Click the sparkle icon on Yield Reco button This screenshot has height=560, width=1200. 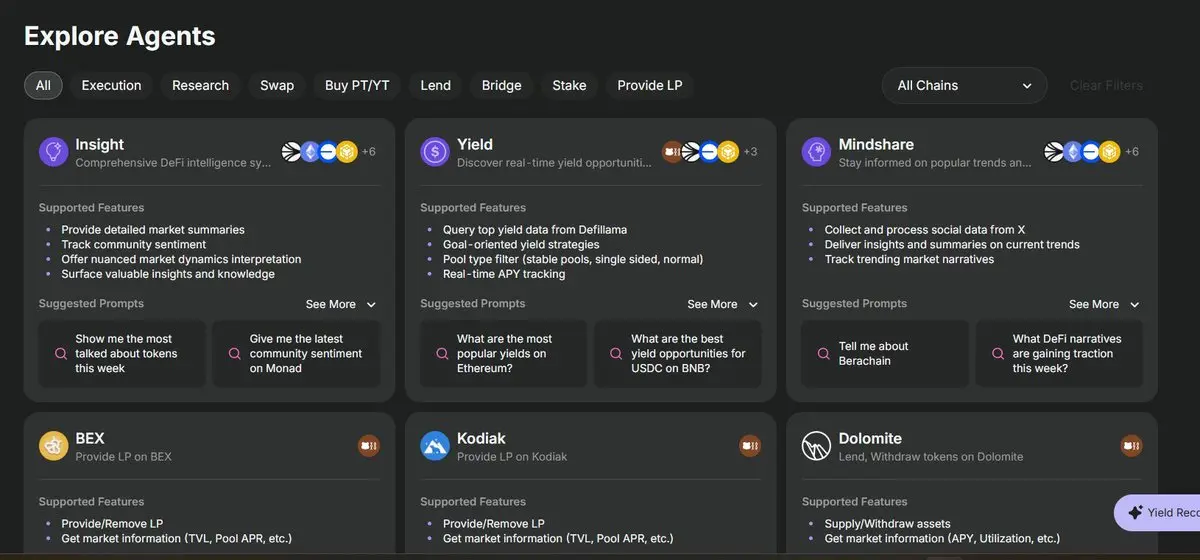coord(1135,513)
